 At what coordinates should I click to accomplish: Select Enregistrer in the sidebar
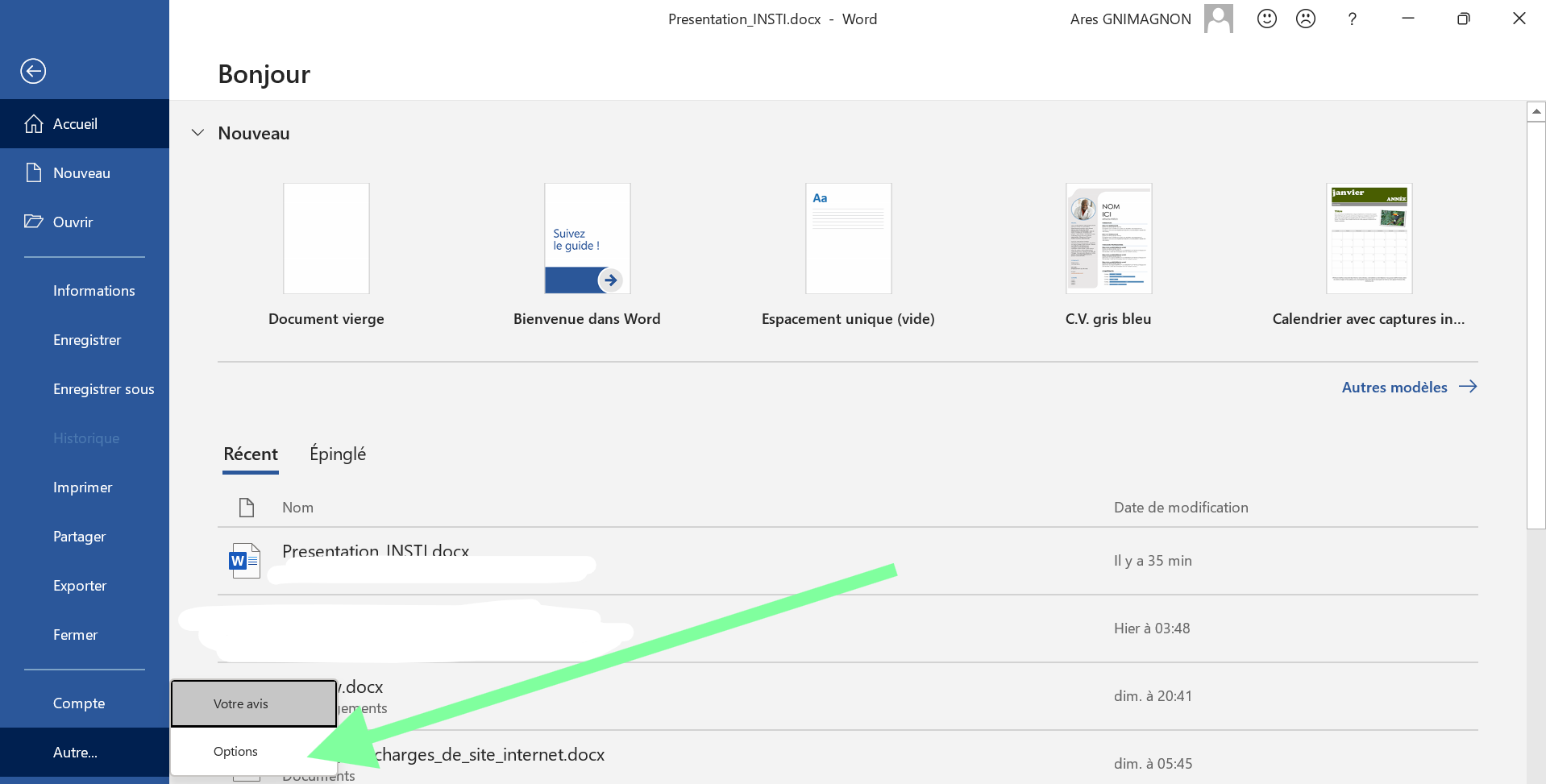85,340
